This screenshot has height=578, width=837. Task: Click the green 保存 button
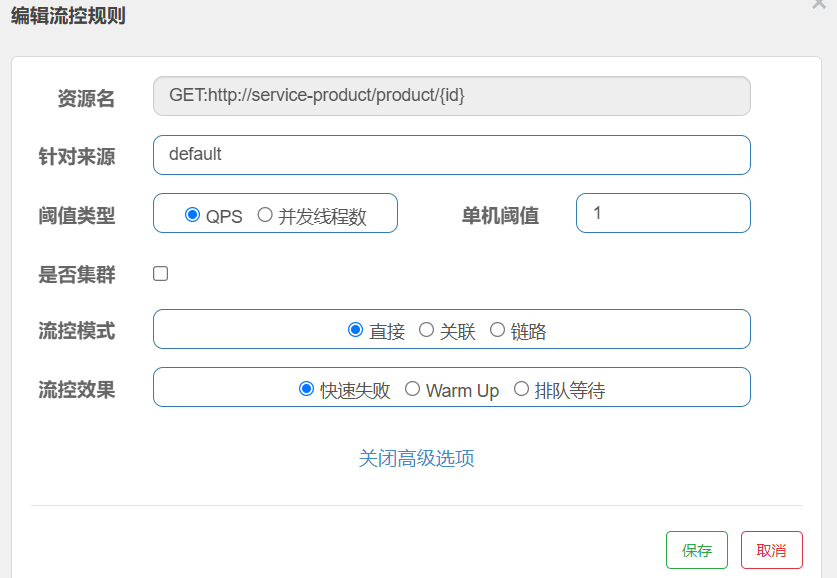697,550
